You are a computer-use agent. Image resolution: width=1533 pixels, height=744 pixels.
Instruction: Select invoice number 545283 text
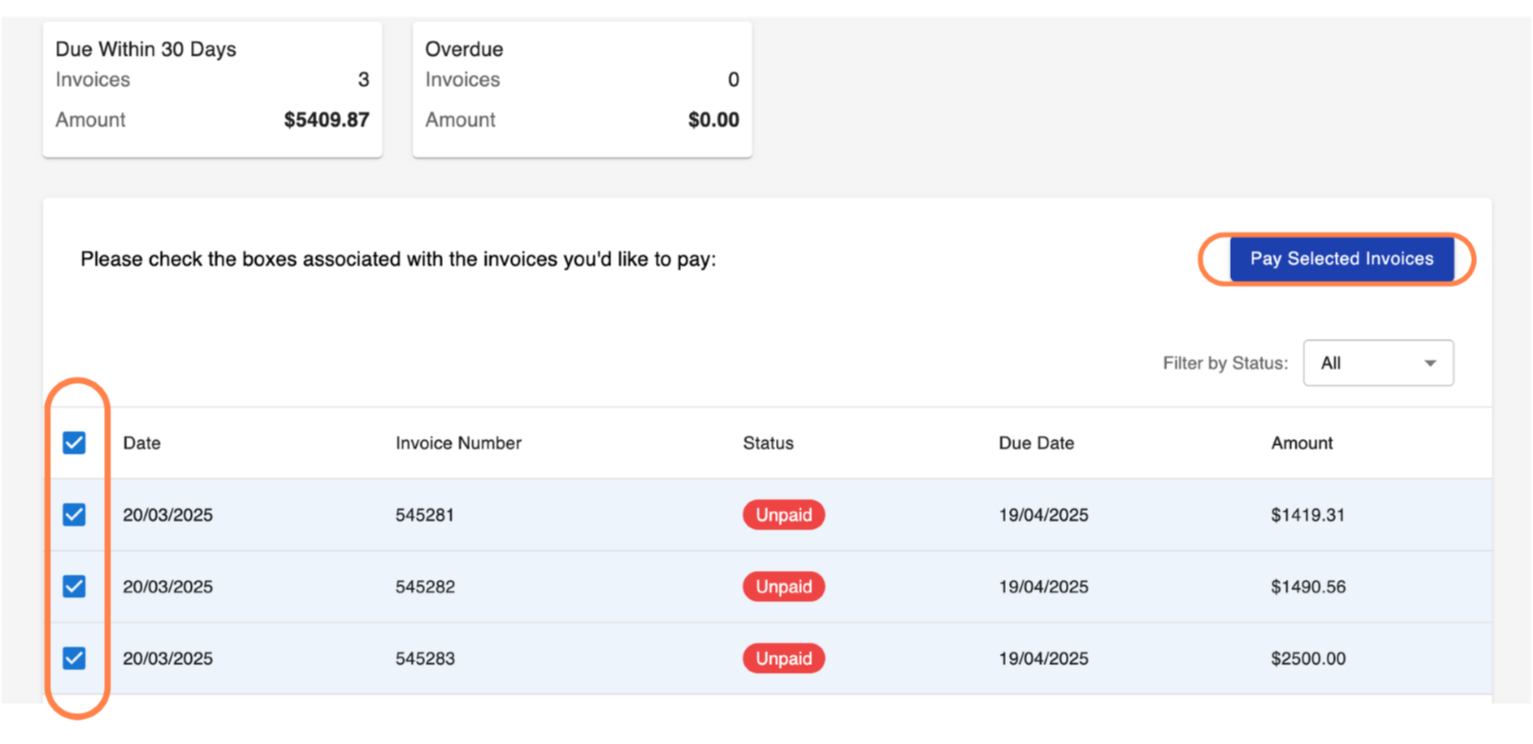[425, 659]
